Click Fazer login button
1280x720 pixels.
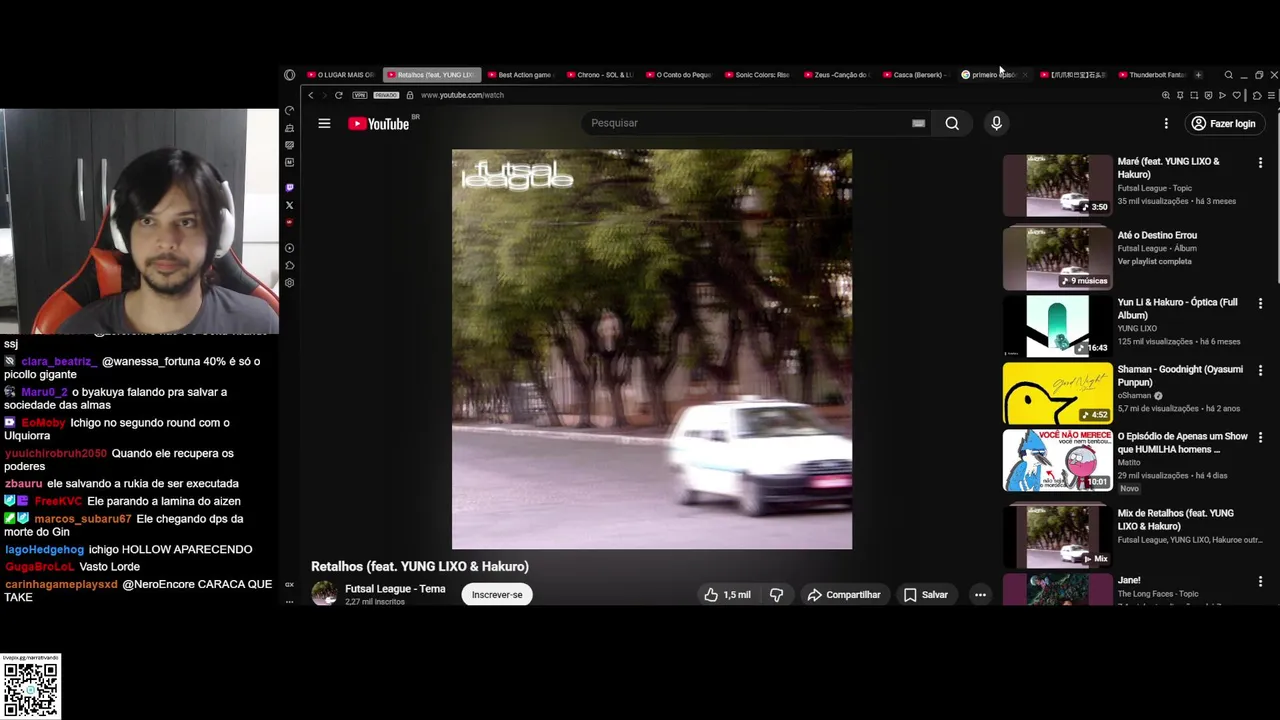[x=1223, y=123]
